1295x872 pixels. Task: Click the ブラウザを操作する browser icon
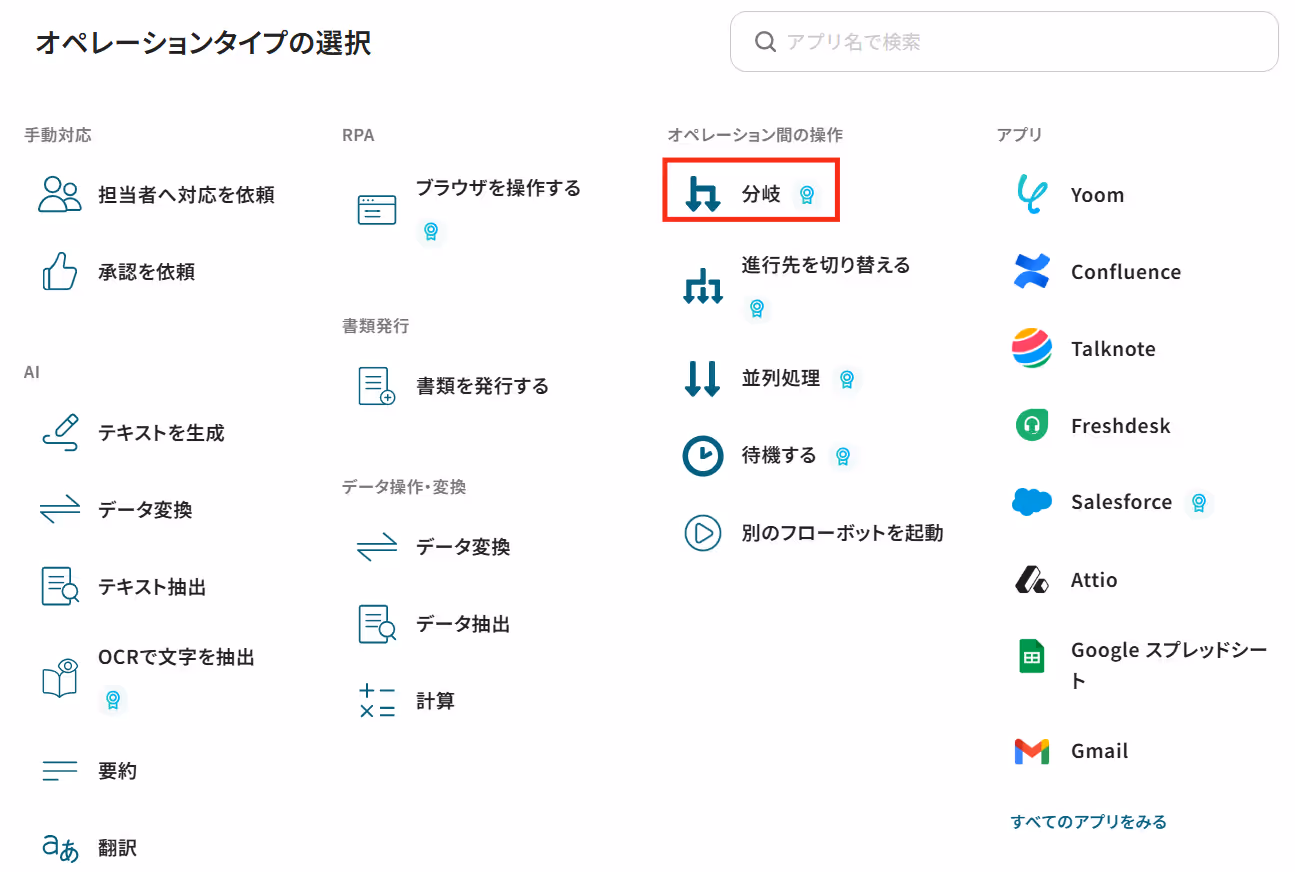click(377, 209)
